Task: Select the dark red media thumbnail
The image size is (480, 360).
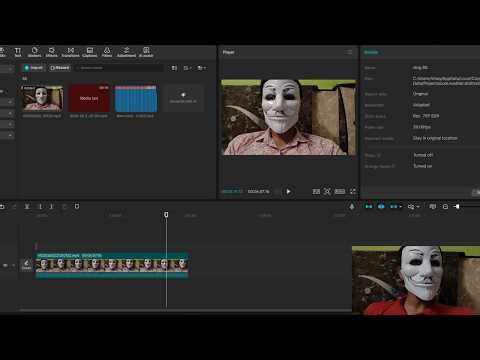Action: (x=89, y=98)
